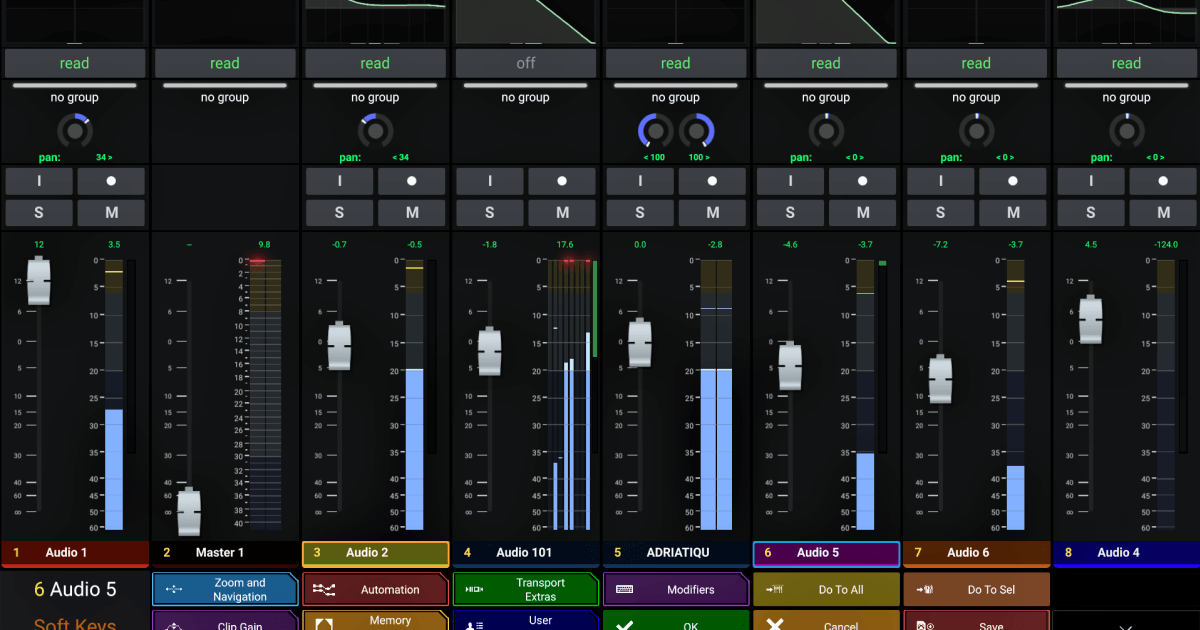Click the off automation button on Audio 101
The height and width of the screenshot is (630, 1200).
[x=525, y=62]
